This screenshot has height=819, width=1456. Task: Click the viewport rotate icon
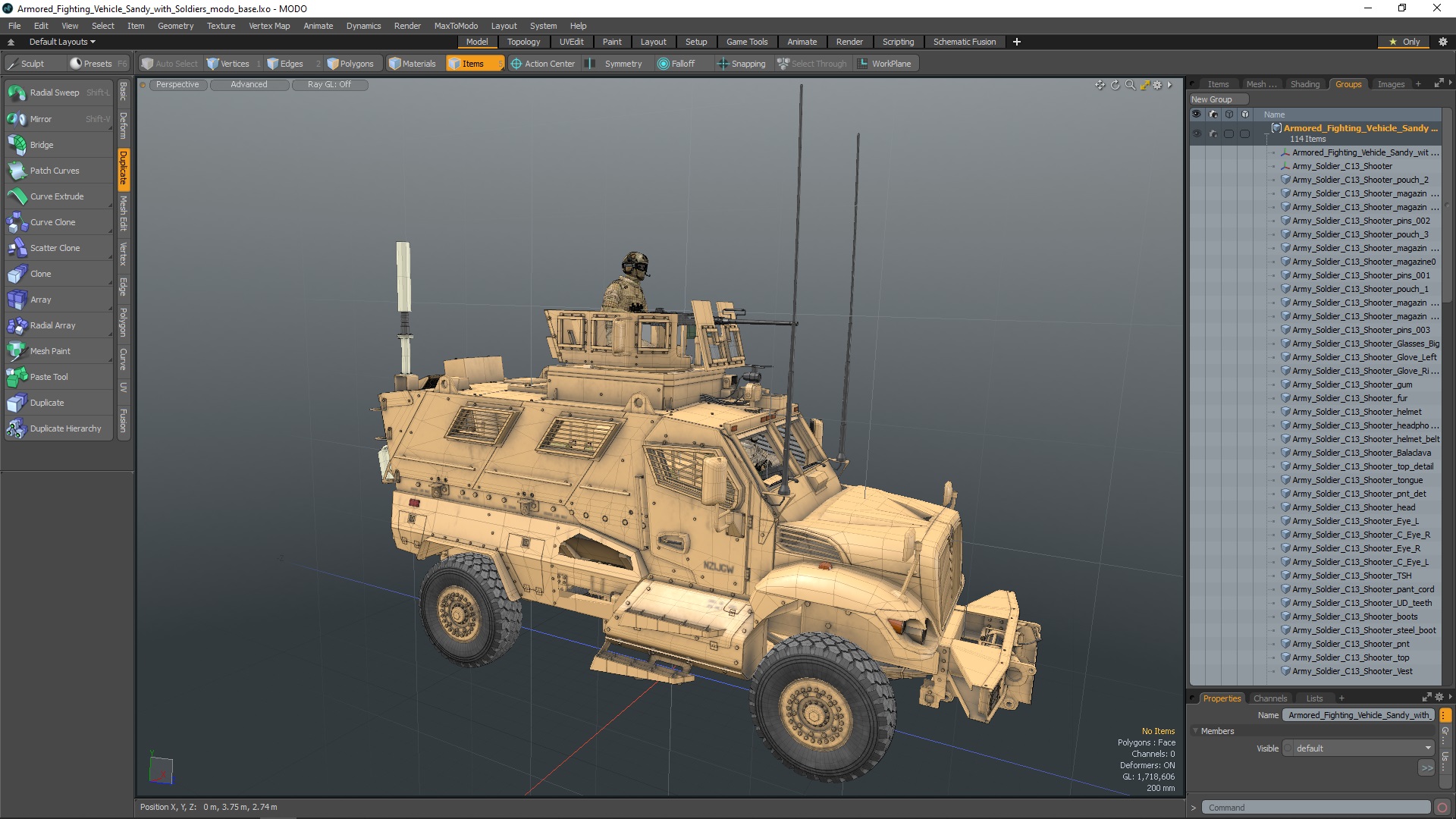point(1115,85)
